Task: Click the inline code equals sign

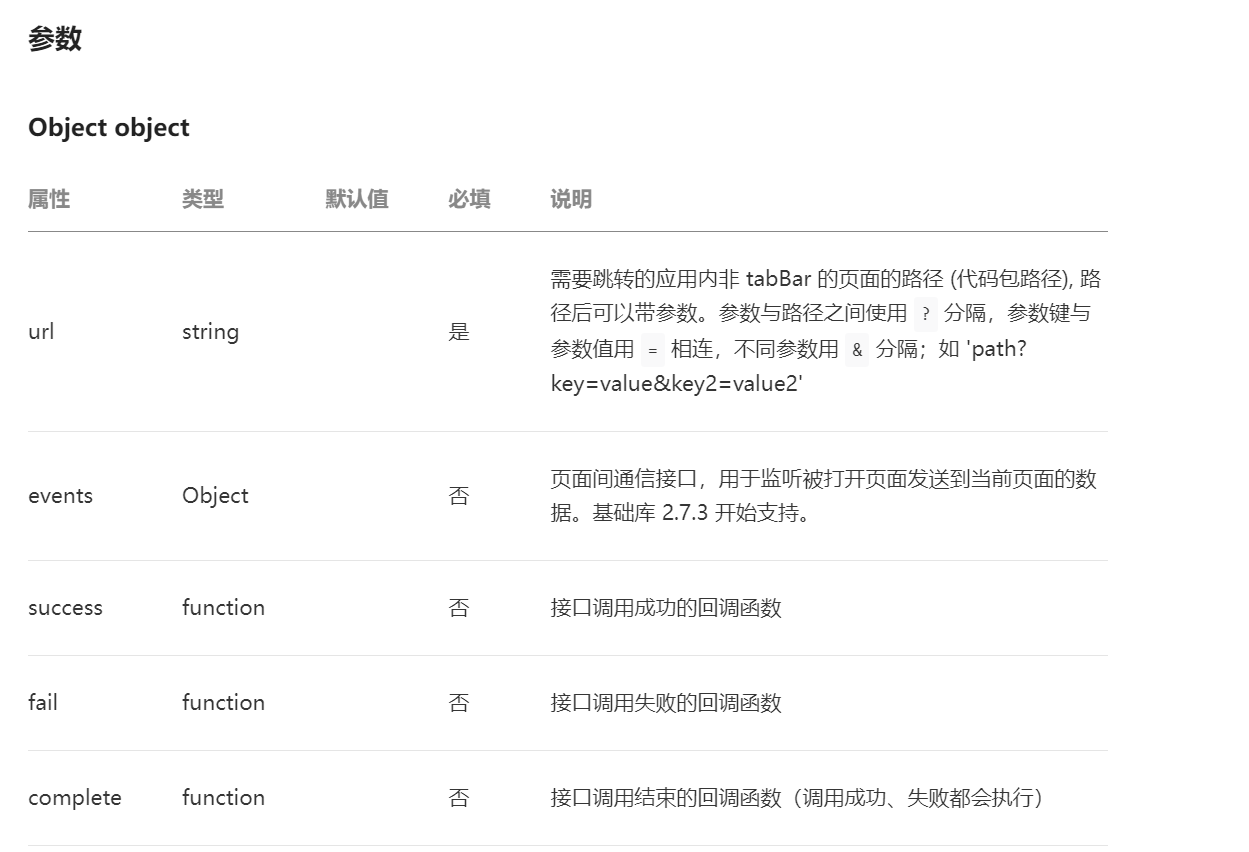Action: (x=653, y=350)
